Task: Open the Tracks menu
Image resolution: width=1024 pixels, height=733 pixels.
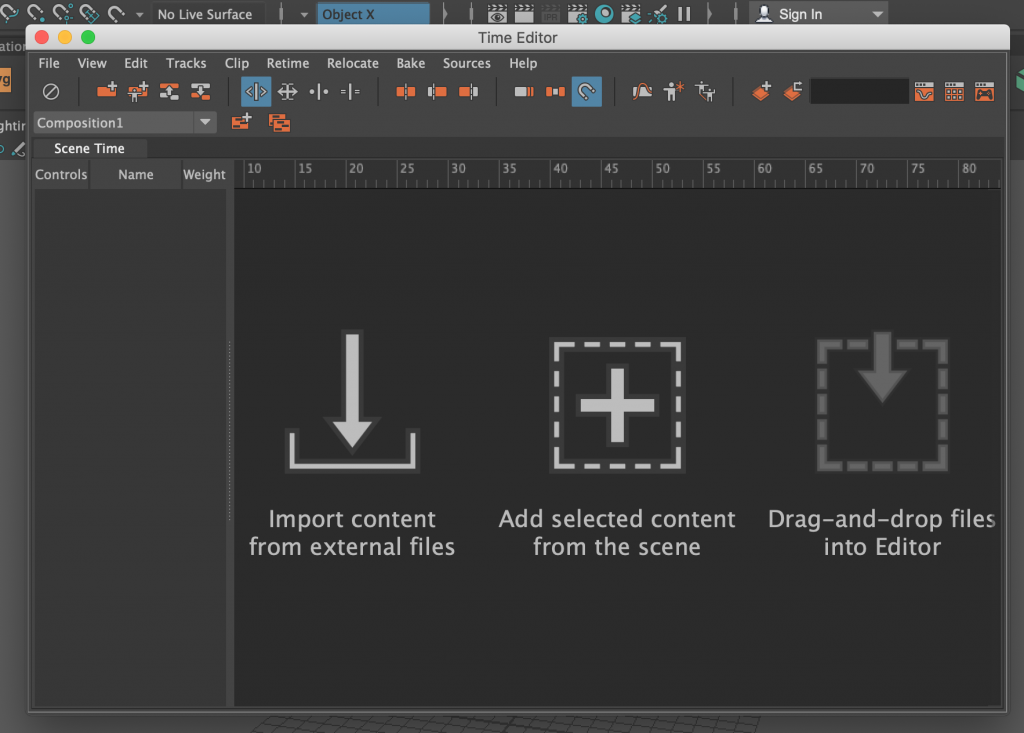Action: 186,63
